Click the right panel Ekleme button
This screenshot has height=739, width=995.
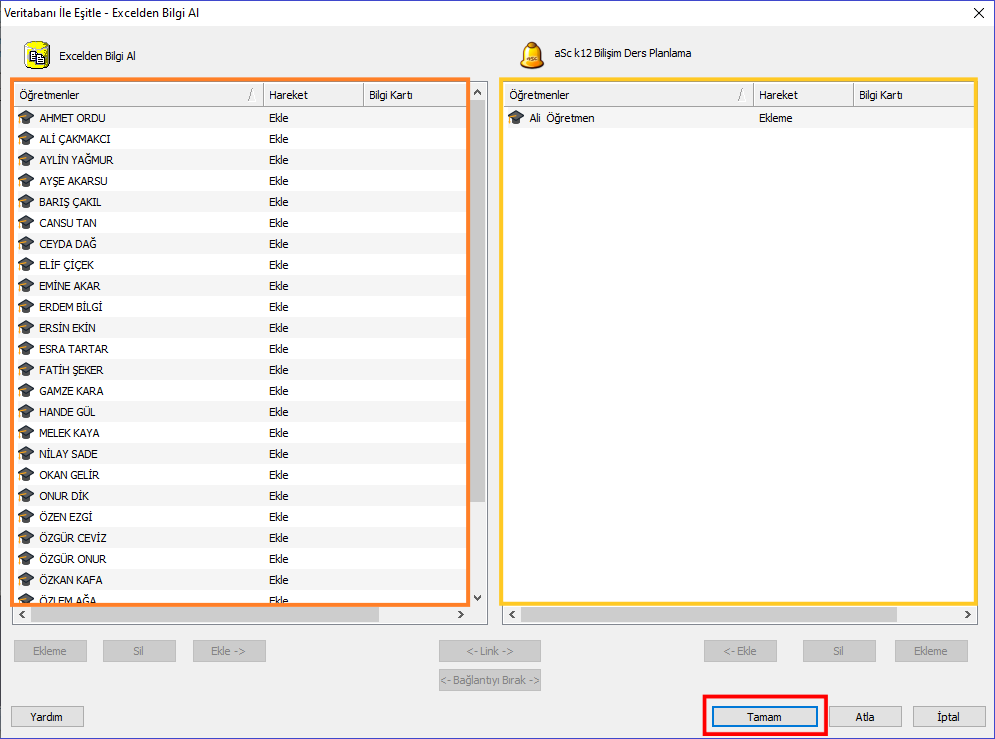[x=932, y=651]
